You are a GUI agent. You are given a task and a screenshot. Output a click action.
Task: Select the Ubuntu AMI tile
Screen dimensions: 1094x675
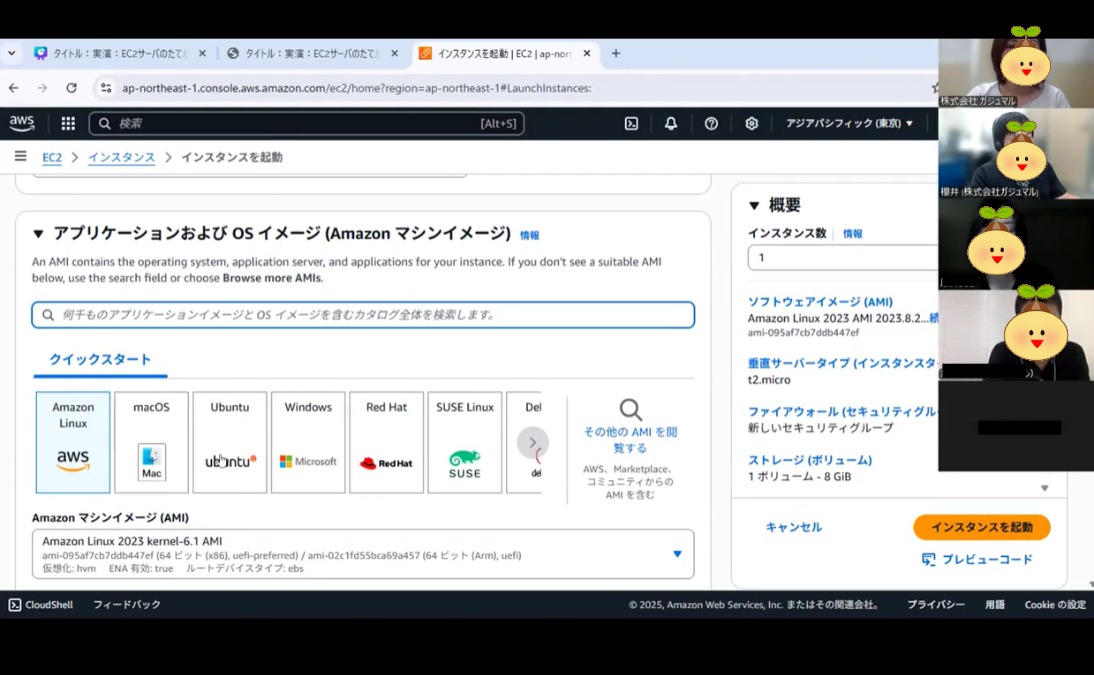click(x=230, y=442)
